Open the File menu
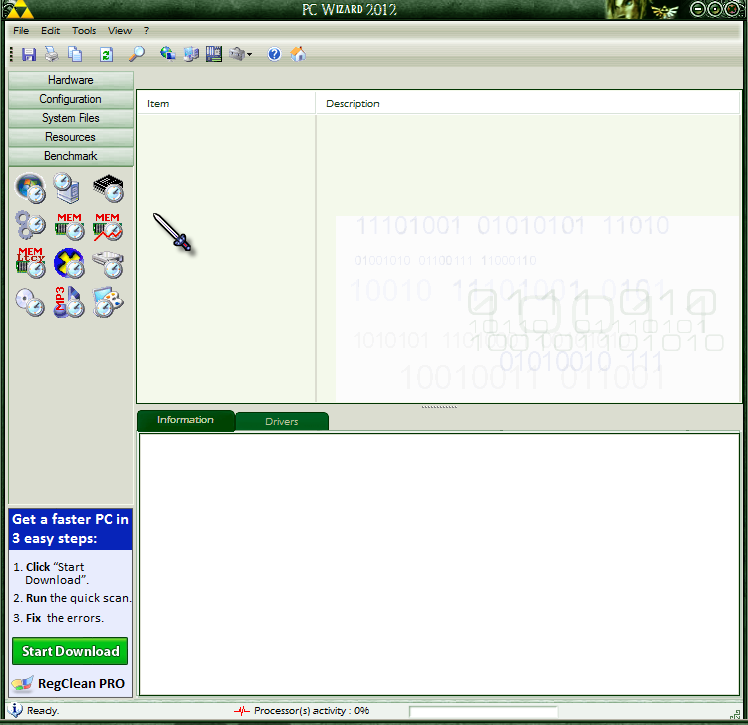 pyautogui.click(x=21, y=31)
